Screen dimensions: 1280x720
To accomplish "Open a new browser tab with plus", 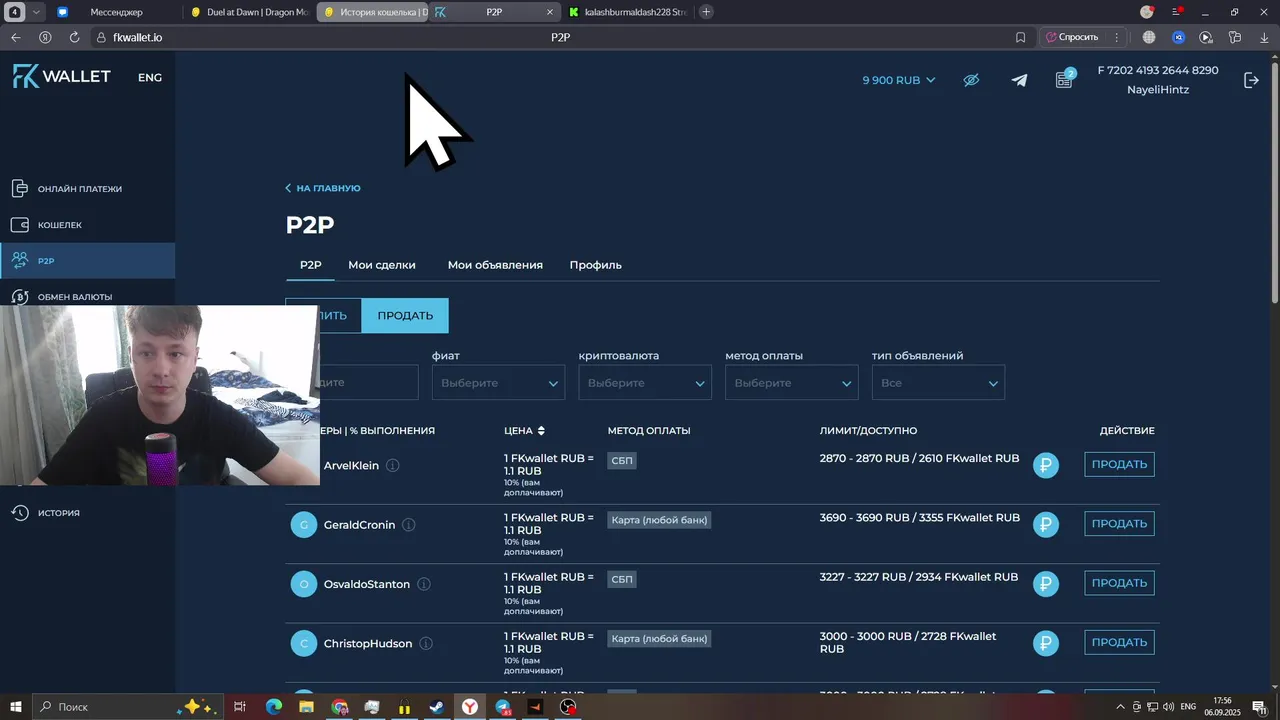I will tap(706, 12).
